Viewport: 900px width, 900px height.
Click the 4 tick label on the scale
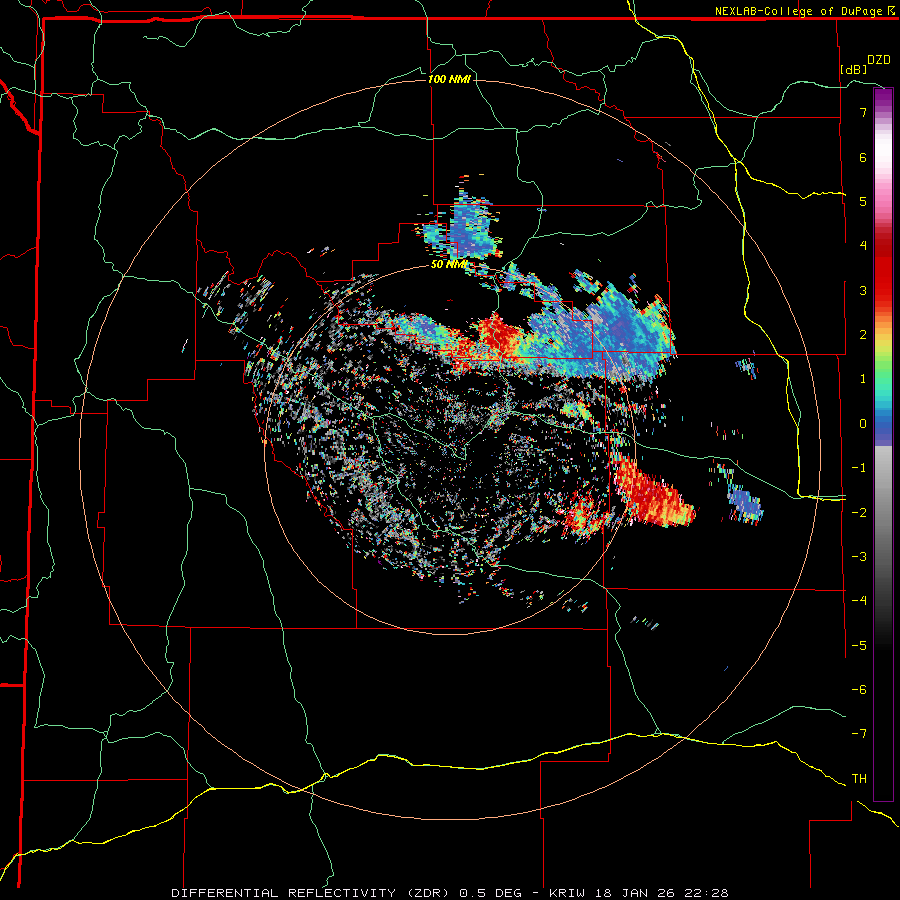pos(863,246)
